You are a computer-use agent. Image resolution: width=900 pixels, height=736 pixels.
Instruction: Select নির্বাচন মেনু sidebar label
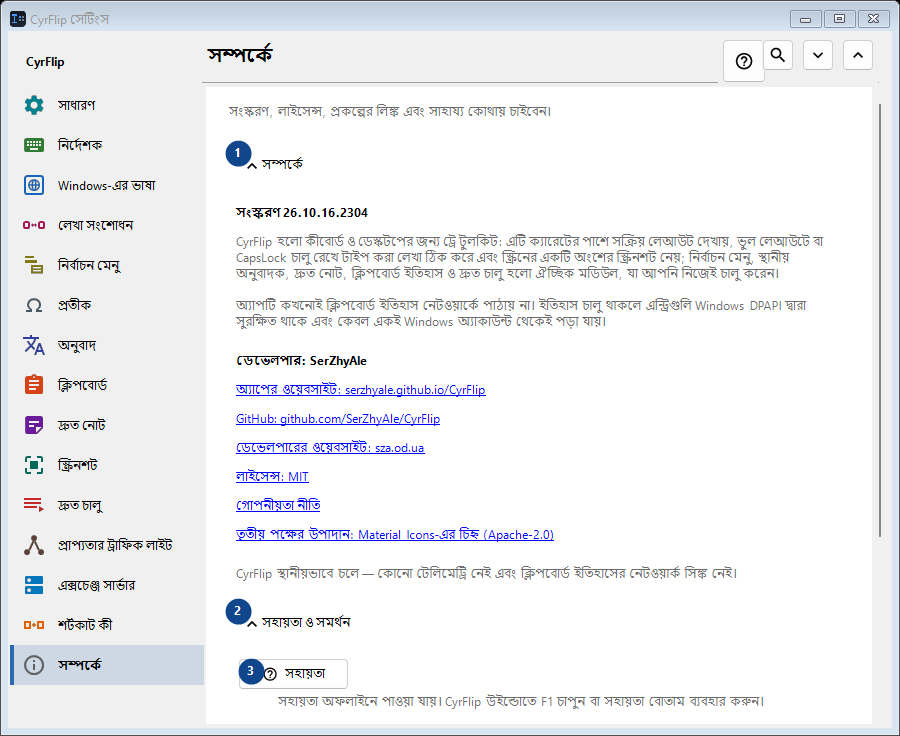pos(89,265)
